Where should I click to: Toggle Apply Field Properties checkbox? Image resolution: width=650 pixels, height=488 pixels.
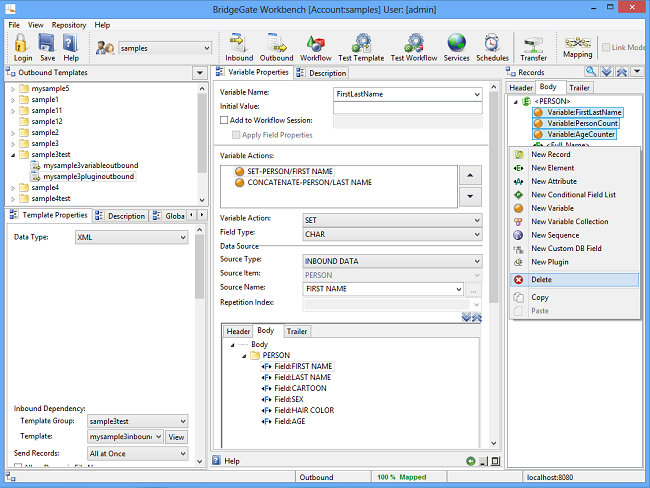pos(236,135)
